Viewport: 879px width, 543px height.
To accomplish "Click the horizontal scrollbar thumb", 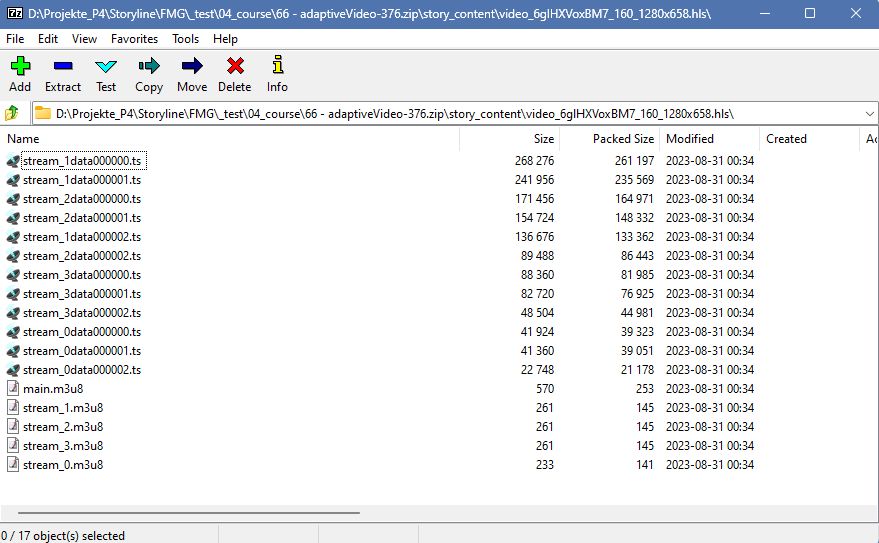I will pyautogui.click(x=188, y=512).
